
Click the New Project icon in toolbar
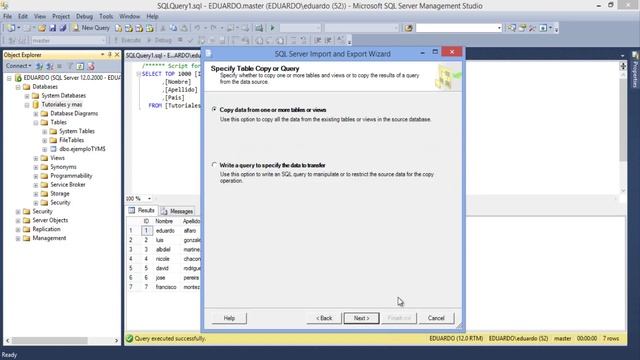(x=11, y=28)
